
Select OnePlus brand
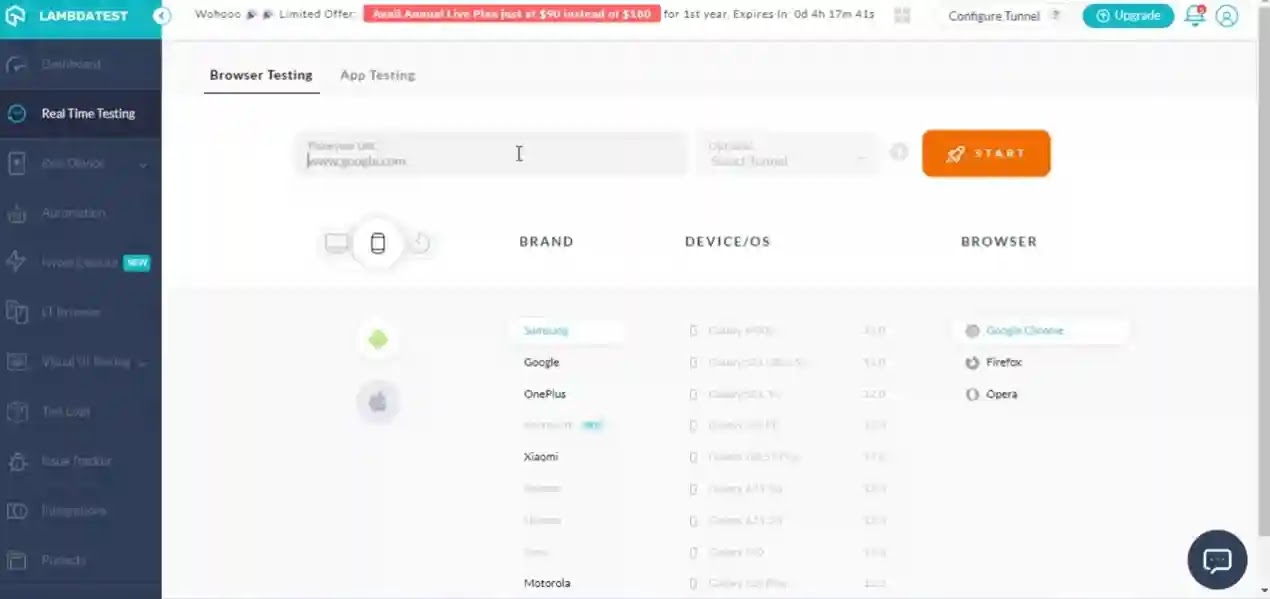pos(545,394)
